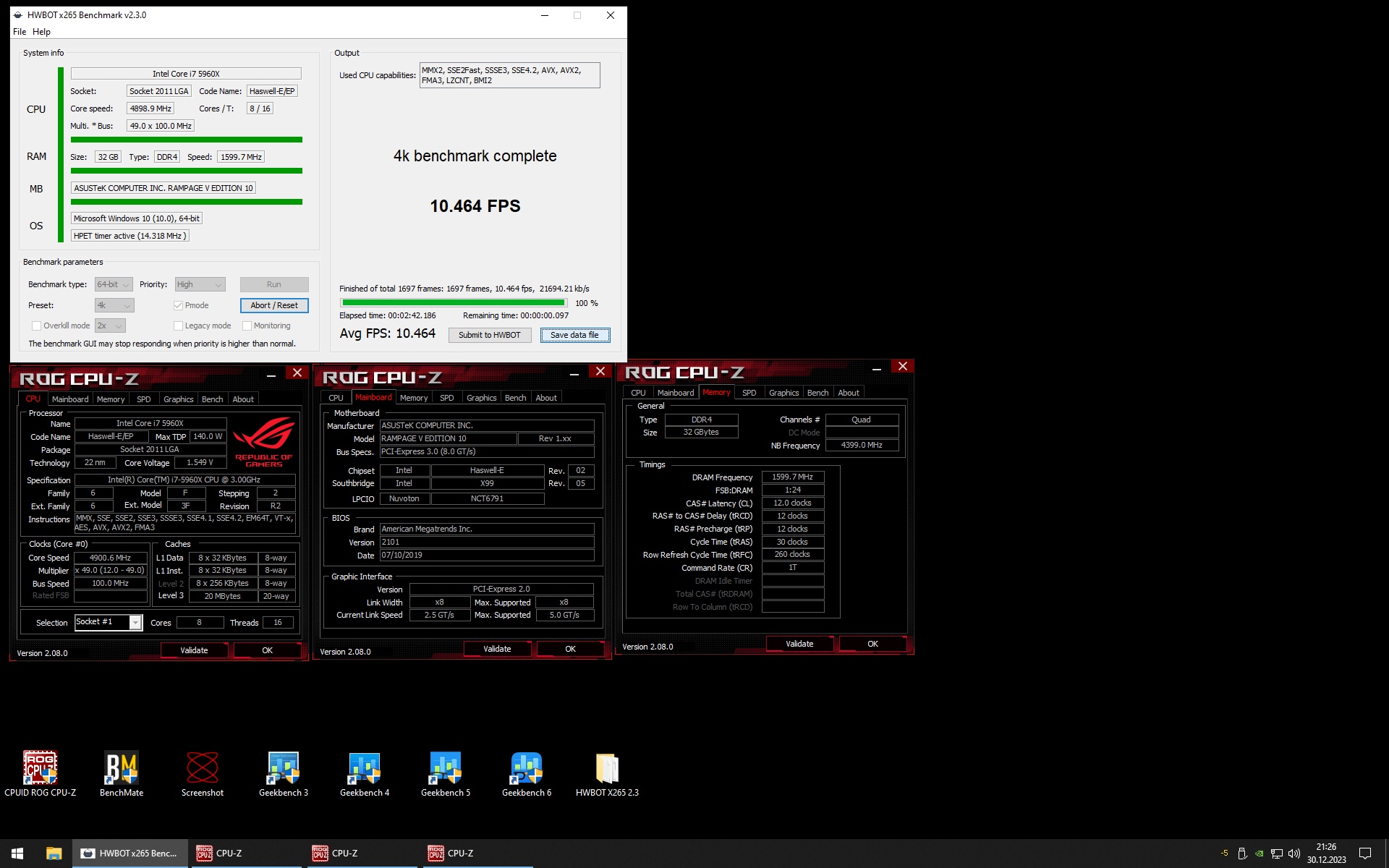Minimize the CPU-Z Mainboard window
This screenshot has height=868, width=1389.
tap(574, 373)
